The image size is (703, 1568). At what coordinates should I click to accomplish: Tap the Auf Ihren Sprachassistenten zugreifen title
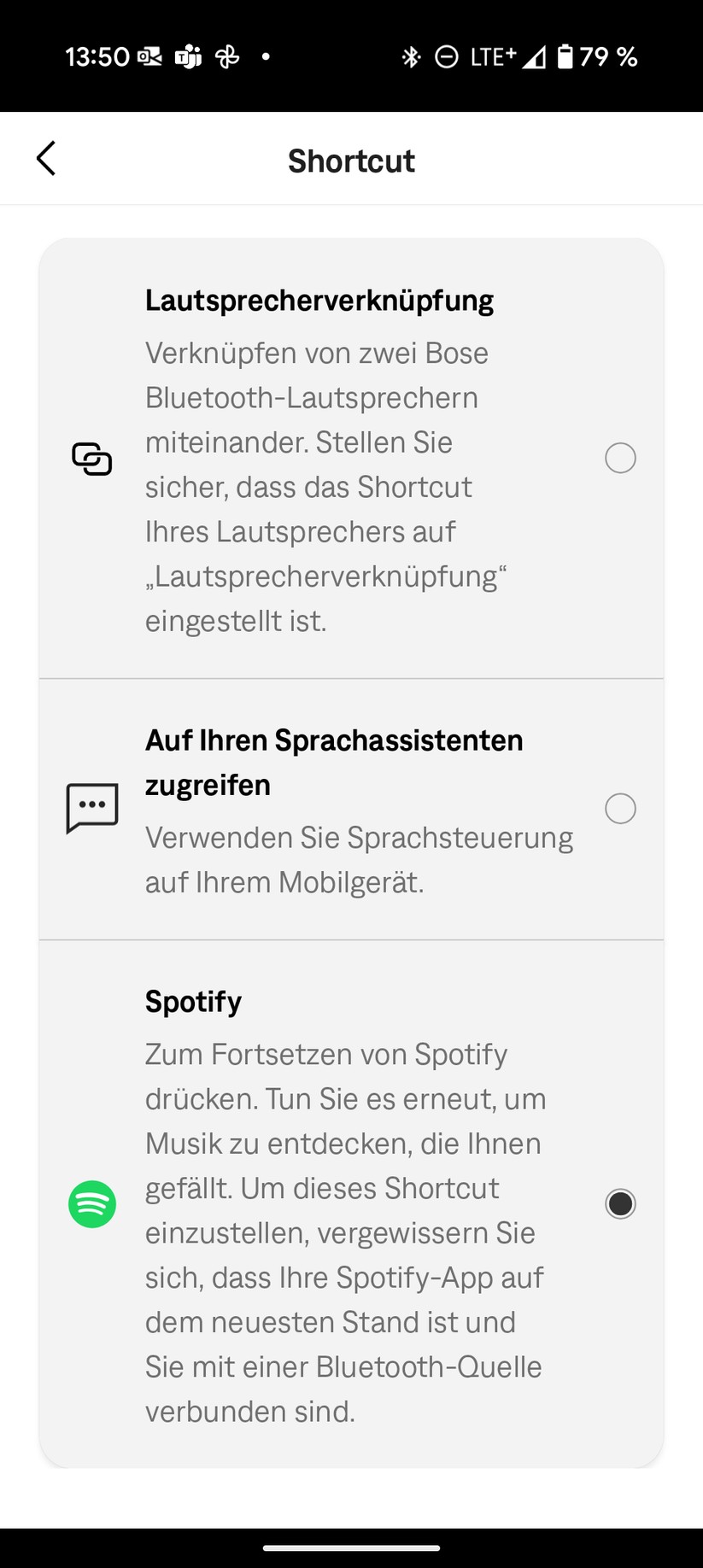pos(334,762)
